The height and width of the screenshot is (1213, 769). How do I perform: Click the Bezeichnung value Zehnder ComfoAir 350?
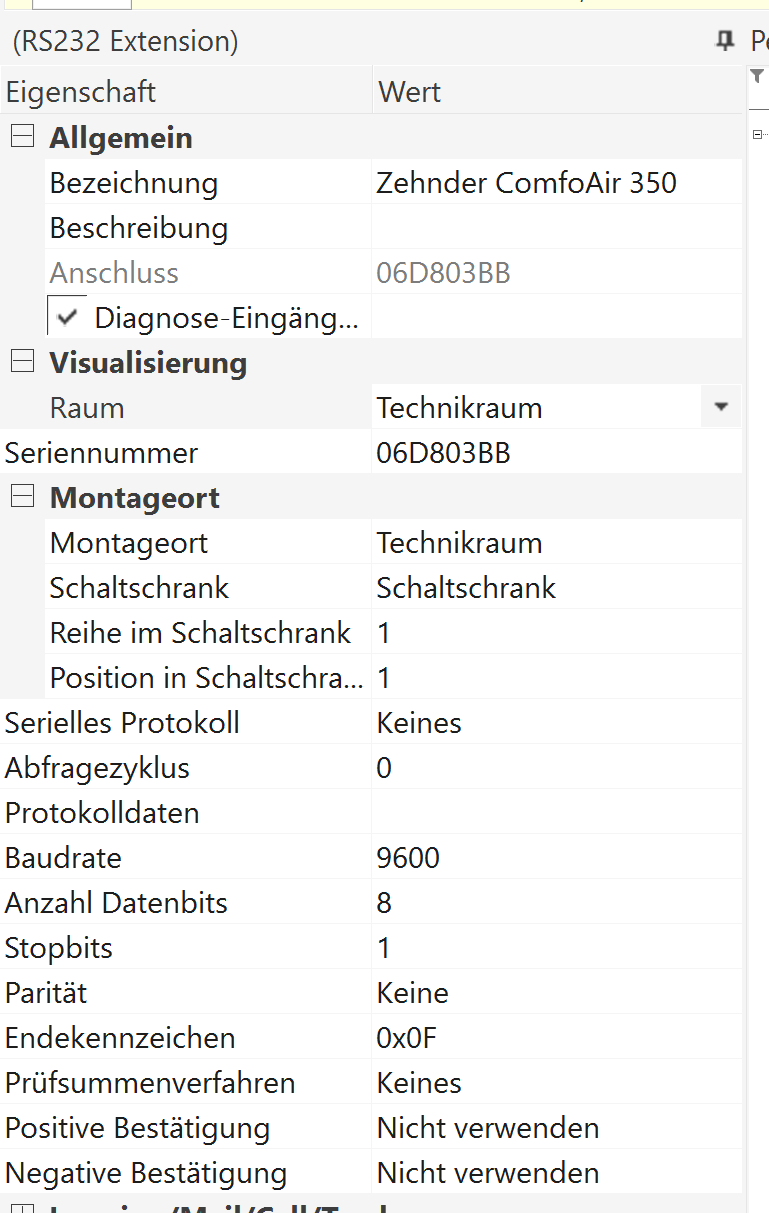pyautogui.click(x=526, y=183)
